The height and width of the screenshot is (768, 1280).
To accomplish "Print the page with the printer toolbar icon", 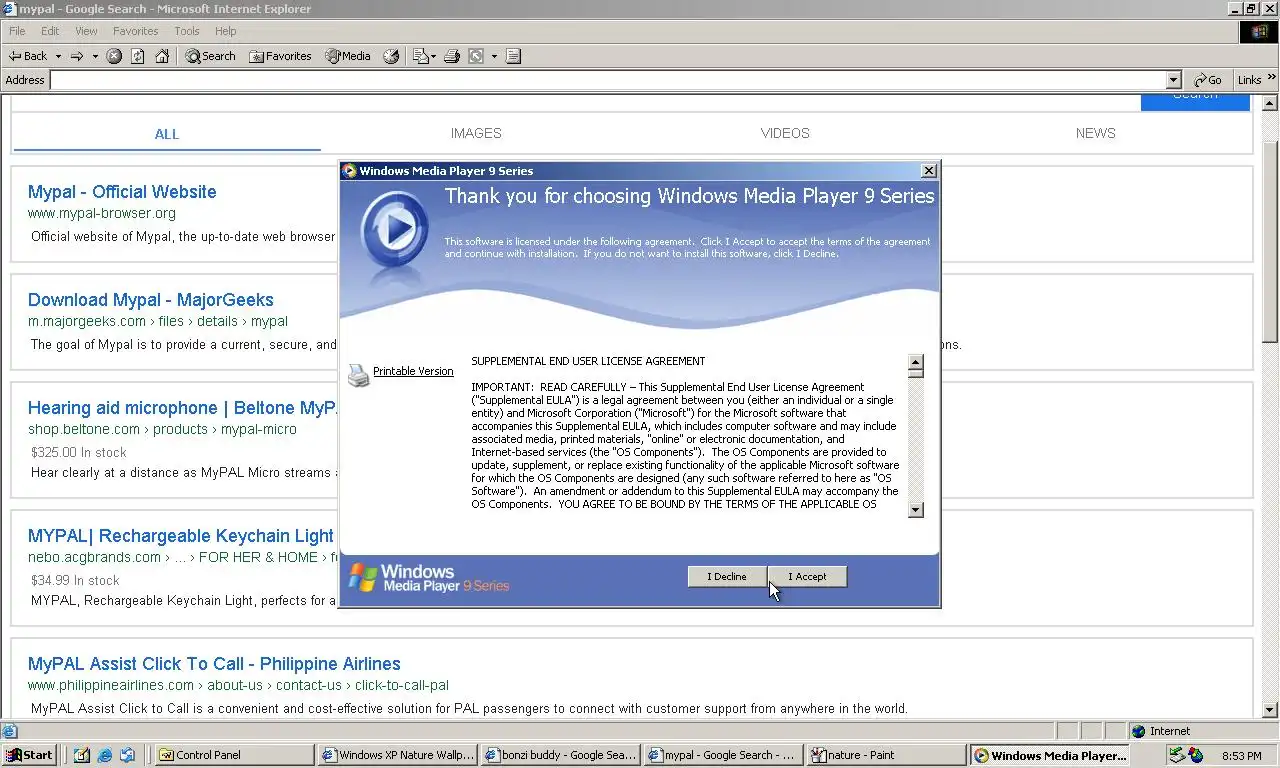I will coord(451,56).
